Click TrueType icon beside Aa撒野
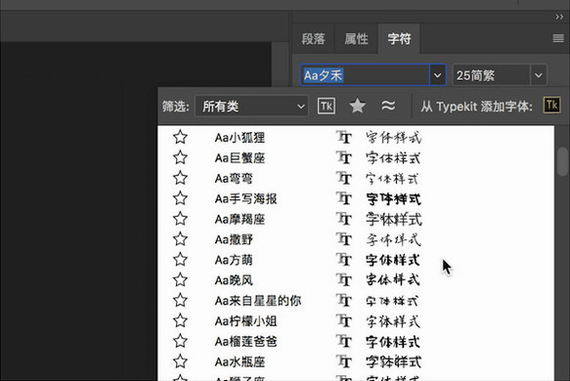The width and height of the screenshot is (570, 381). pyautogui.click(x=344, y=239)
